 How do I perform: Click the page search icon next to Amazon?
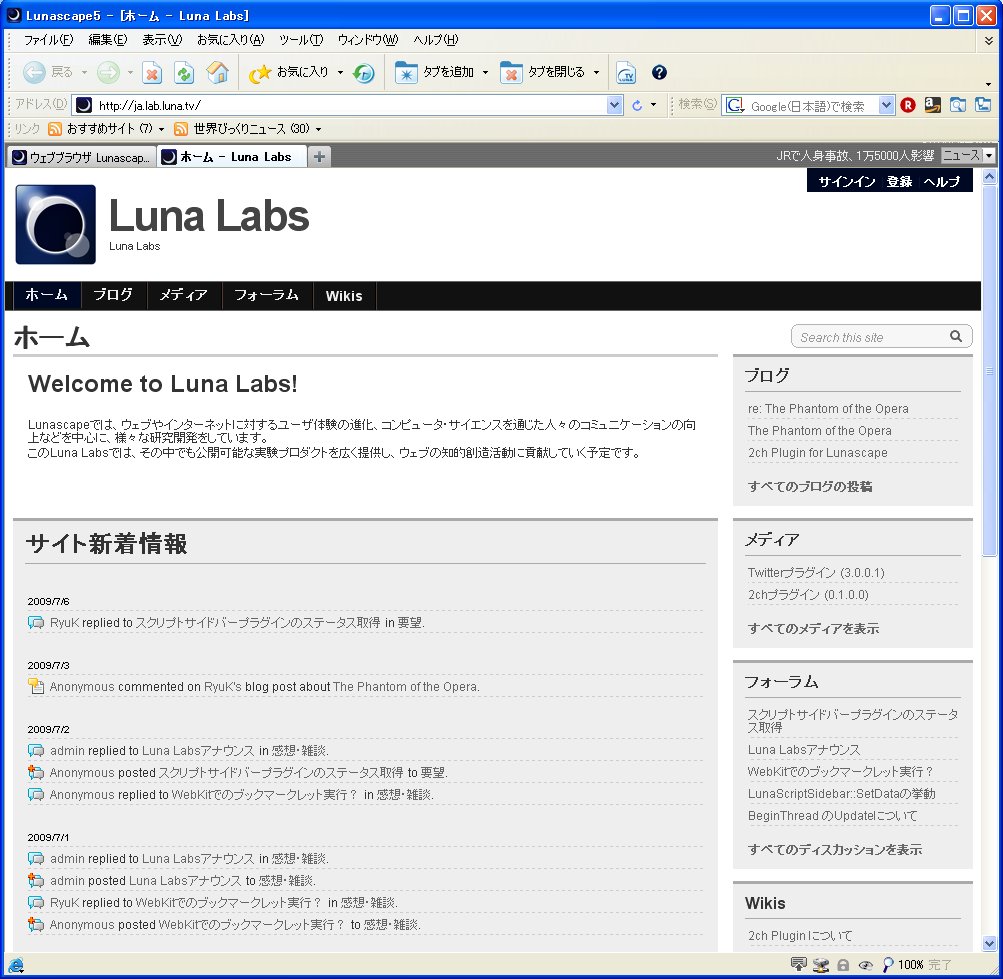(958, 105)
